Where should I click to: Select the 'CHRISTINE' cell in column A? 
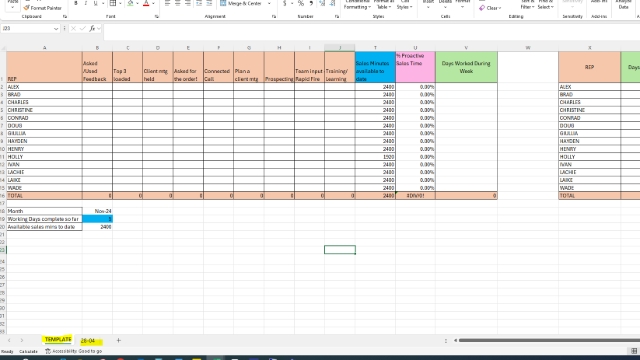click(44, 110)
